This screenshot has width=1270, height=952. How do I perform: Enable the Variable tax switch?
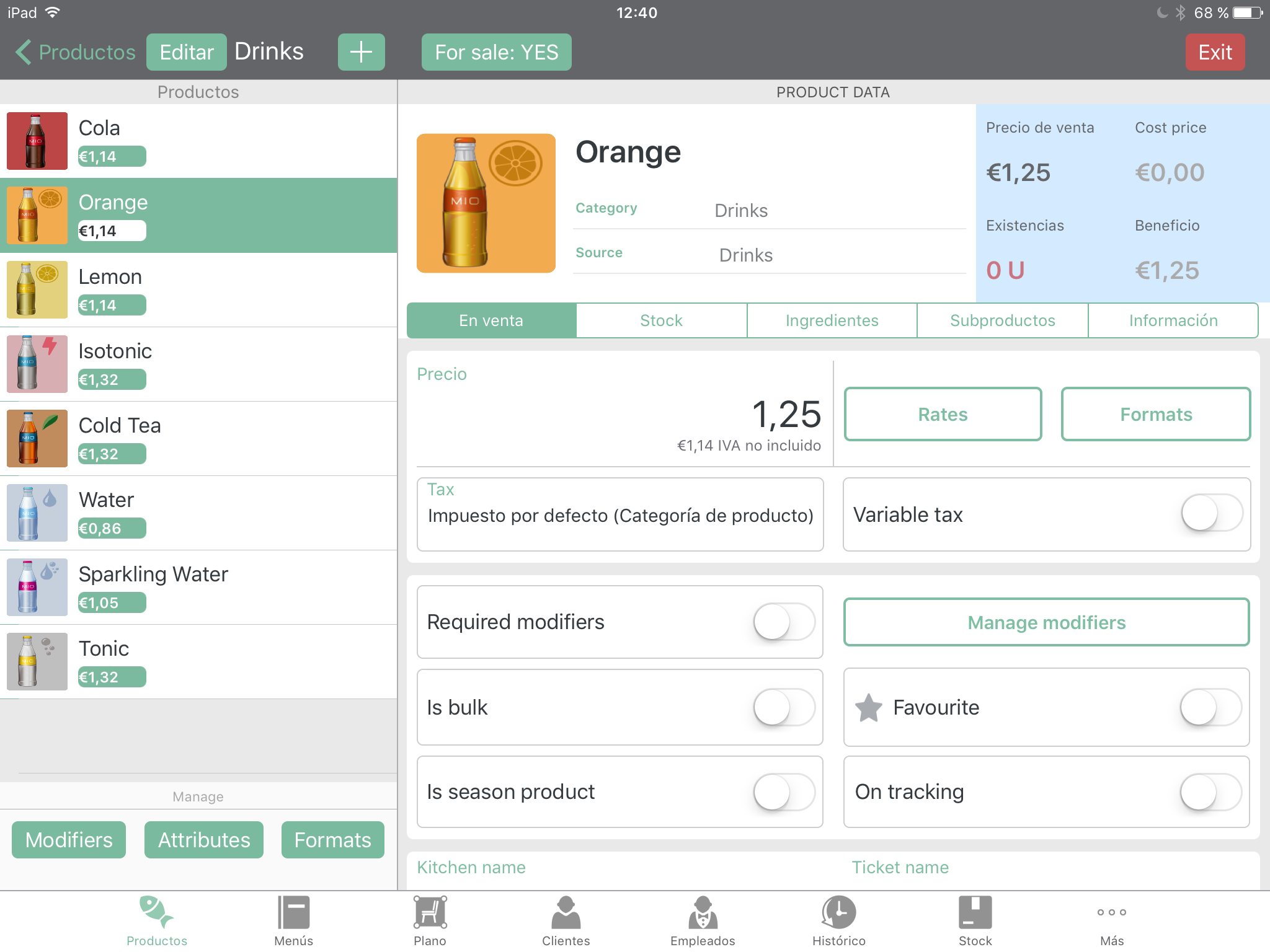1211,514
